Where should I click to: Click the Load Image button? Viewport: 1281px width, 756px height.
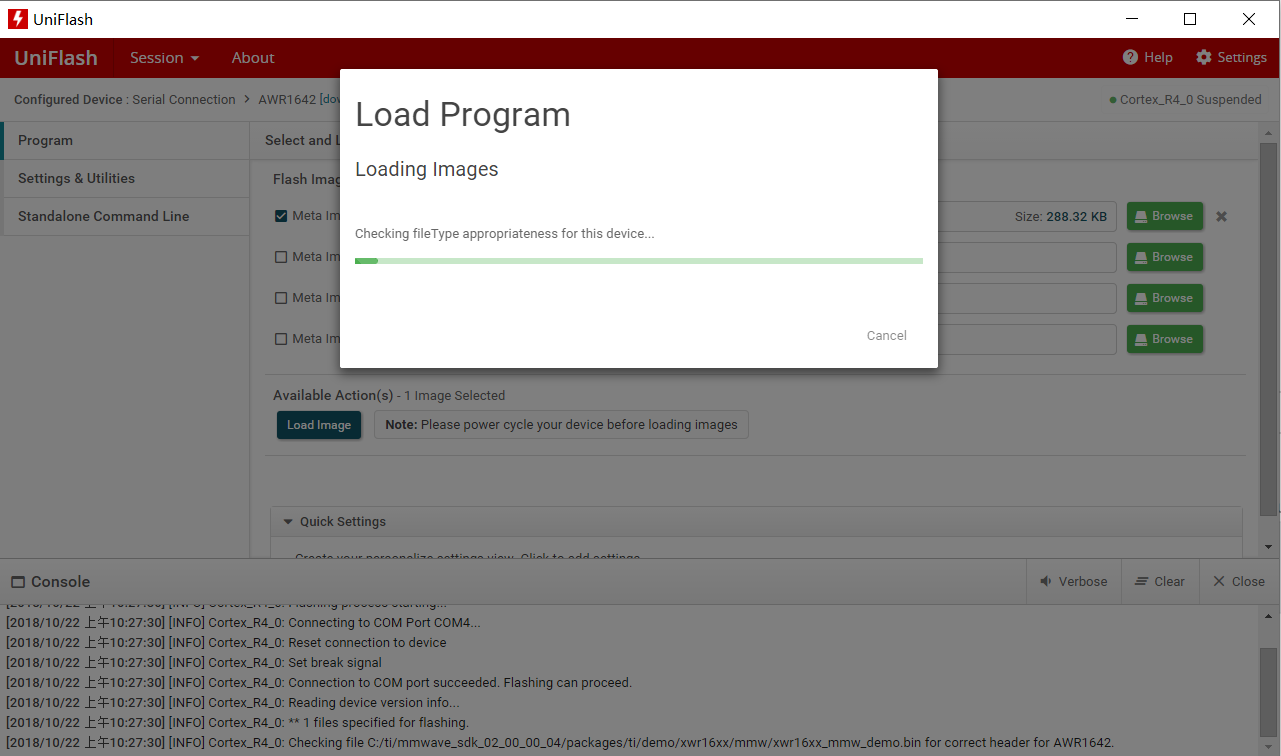pyautogui.click(x=319, y=425)
